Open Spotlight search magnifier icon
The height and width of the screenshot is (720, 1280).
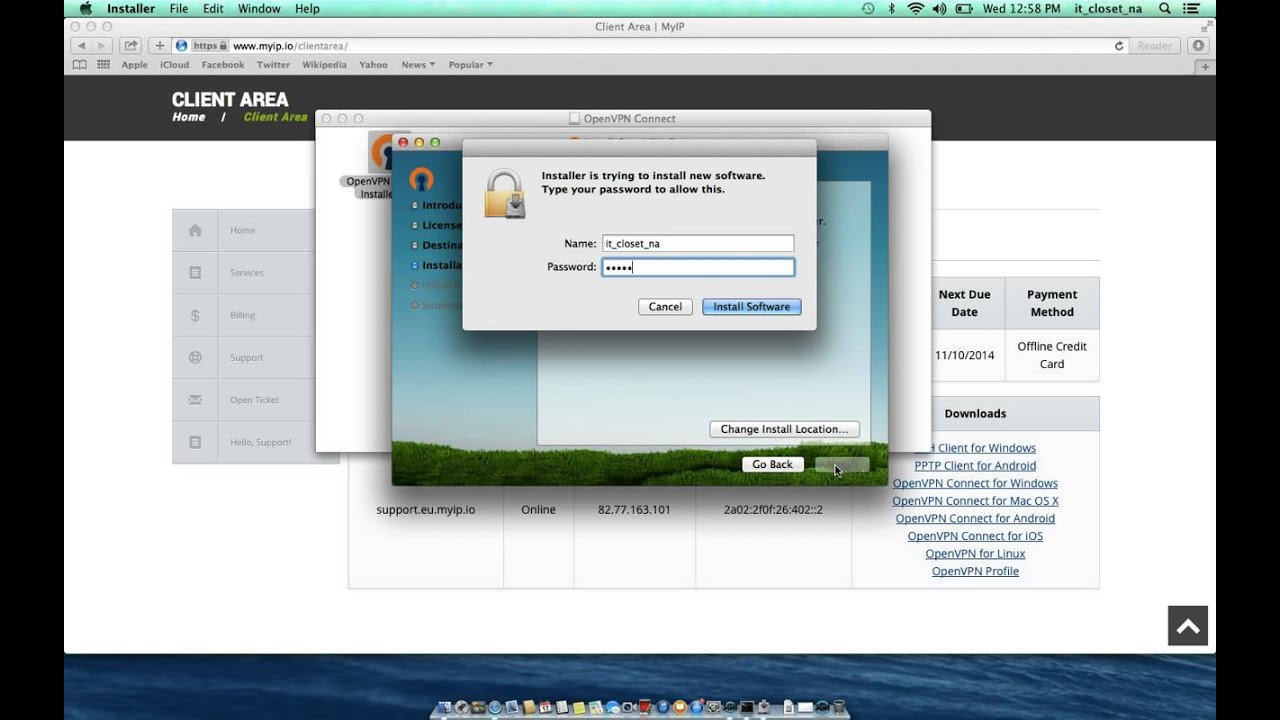[1165, 8]
